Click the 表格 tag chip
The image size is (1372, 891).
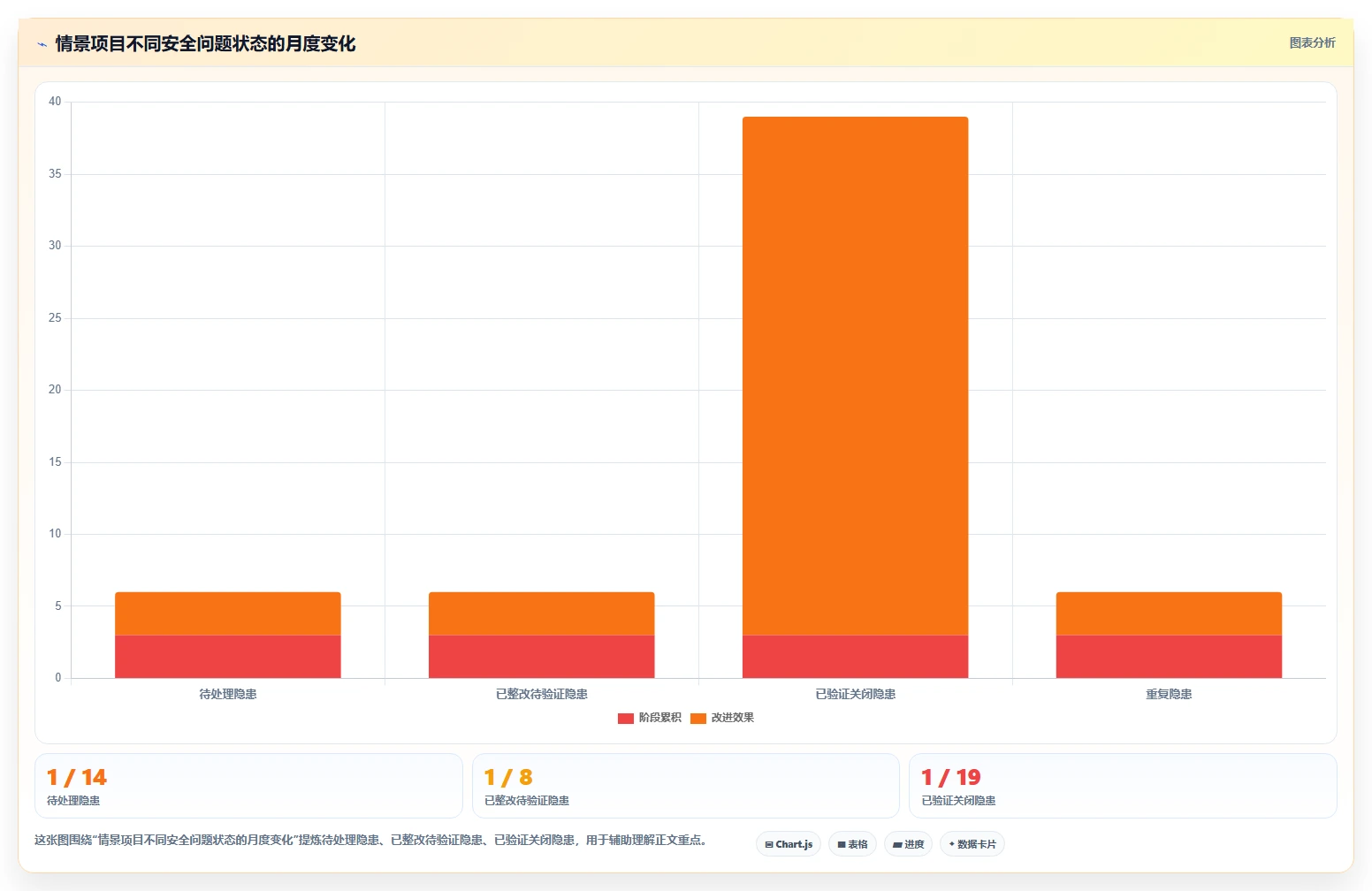852,844
